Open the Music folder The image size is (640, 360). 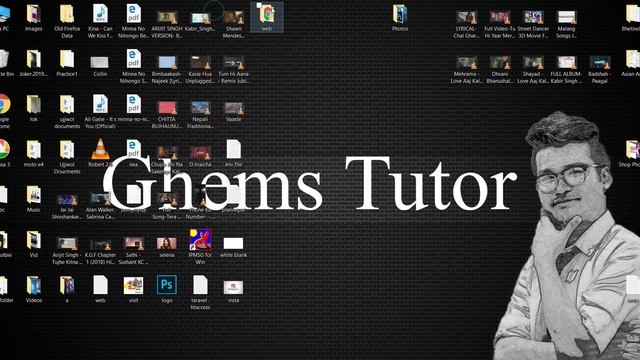[33, 195]
